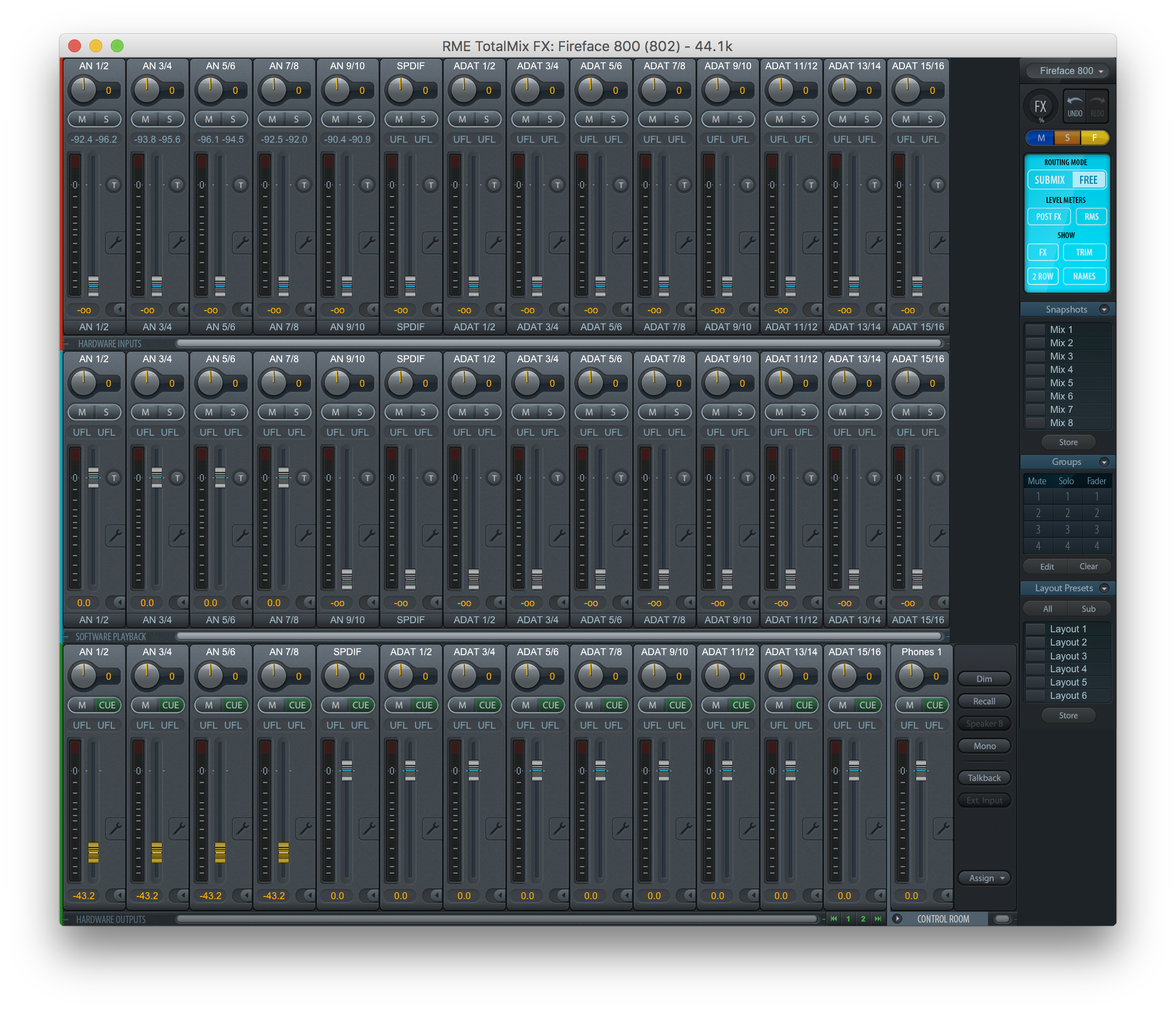Click the small arrow beside the AN 3/4 output level
The image size is (1176, 1011).
(182, 895)
